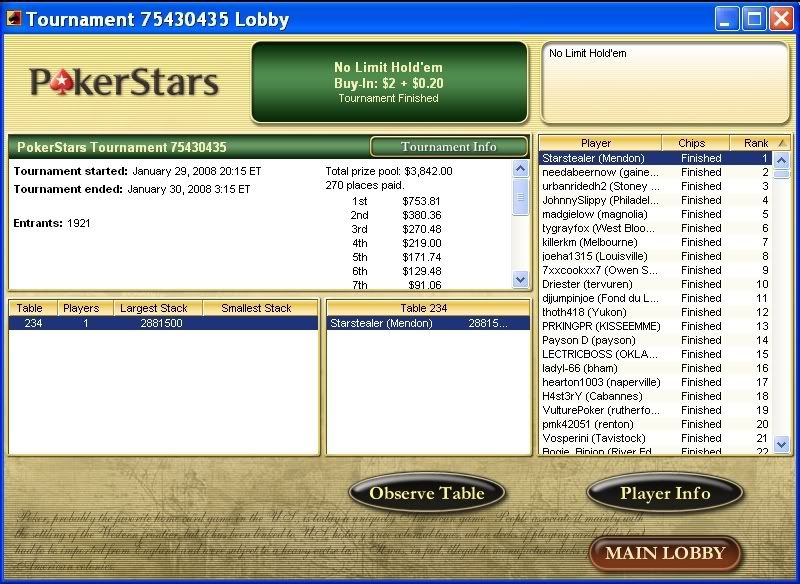Image resolution: width=800 pixels, height=584 pixels.
Task: Click the 6th place prize $129.48
Action: tap(421, 271)
